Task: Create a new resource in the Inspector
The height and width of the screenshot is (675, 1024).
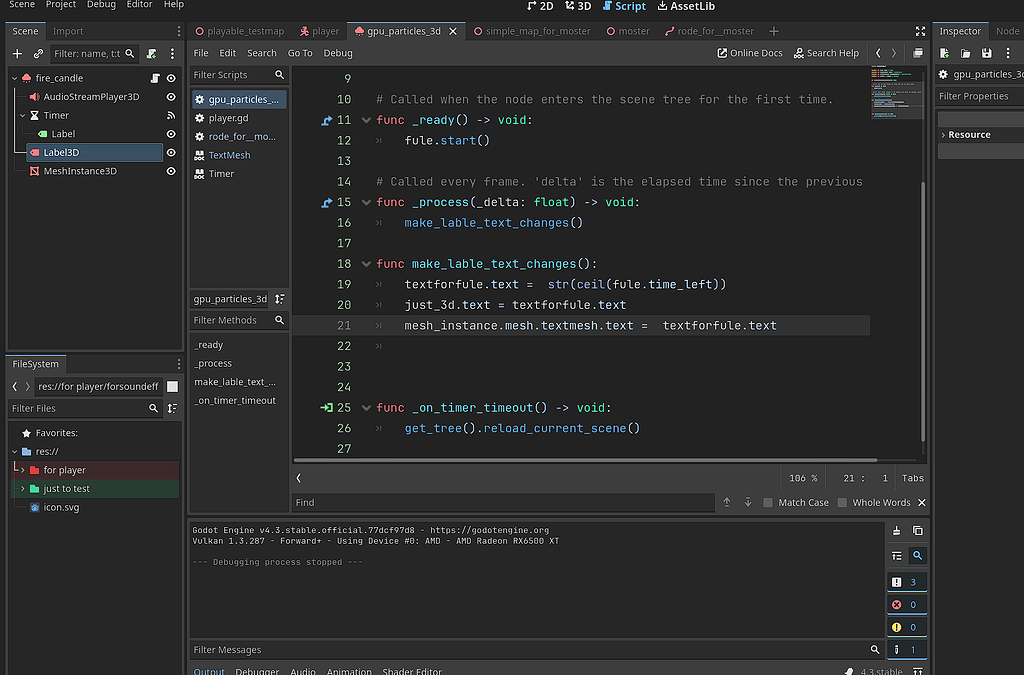Action: click(x=942, y=53)
